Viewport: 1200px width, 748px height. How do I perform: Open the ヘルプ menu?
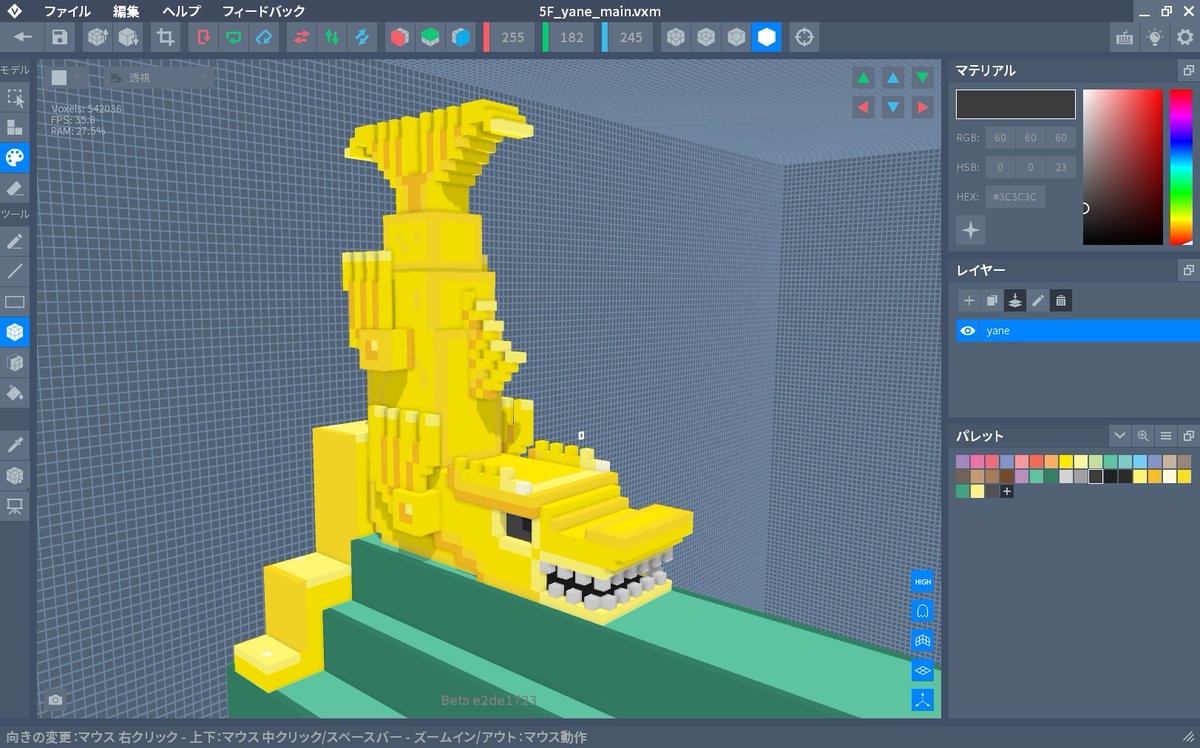pos(181,11)
